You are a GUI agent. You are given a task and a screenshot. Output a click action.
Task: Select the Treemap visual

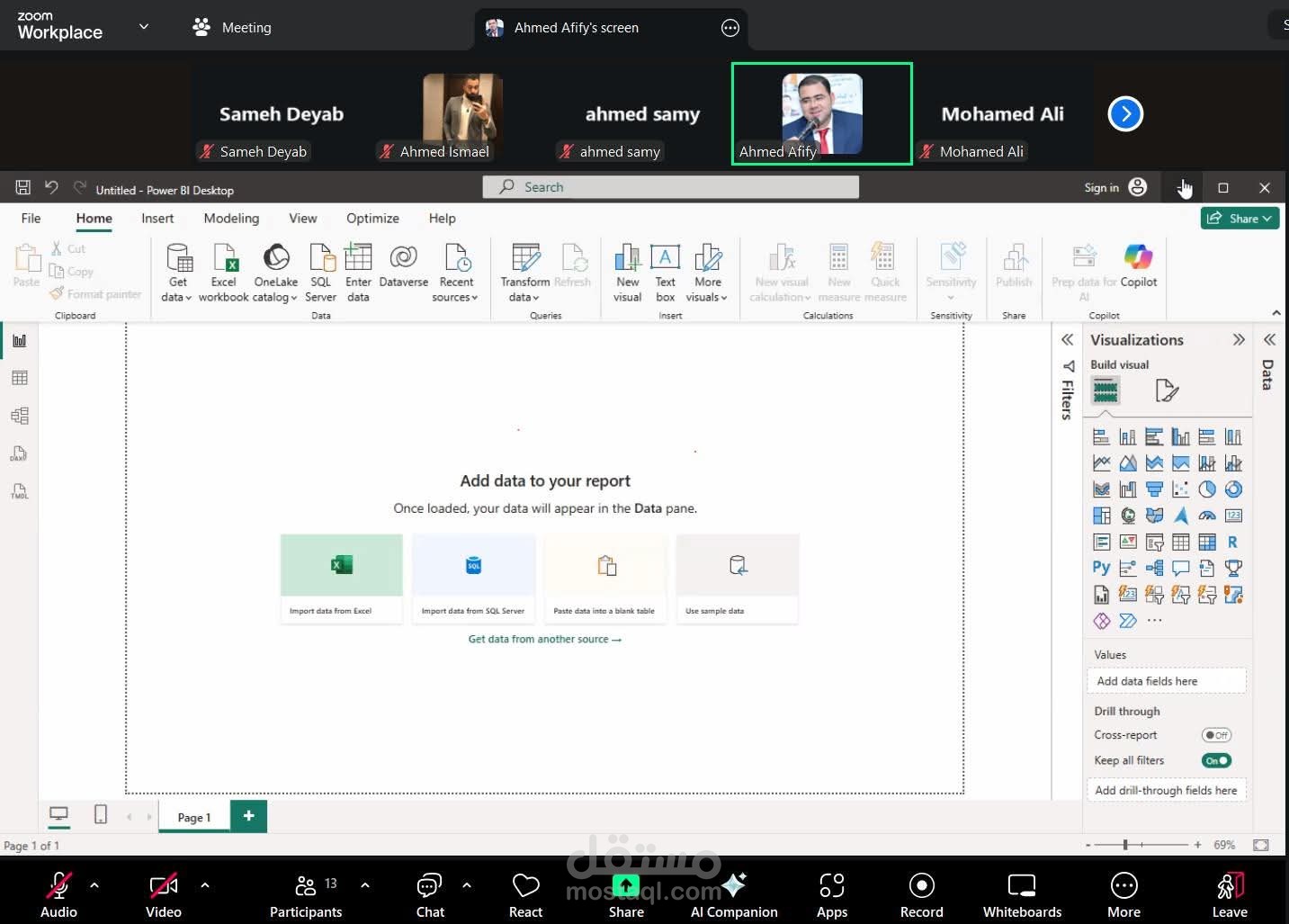[x=1101, y=516]
